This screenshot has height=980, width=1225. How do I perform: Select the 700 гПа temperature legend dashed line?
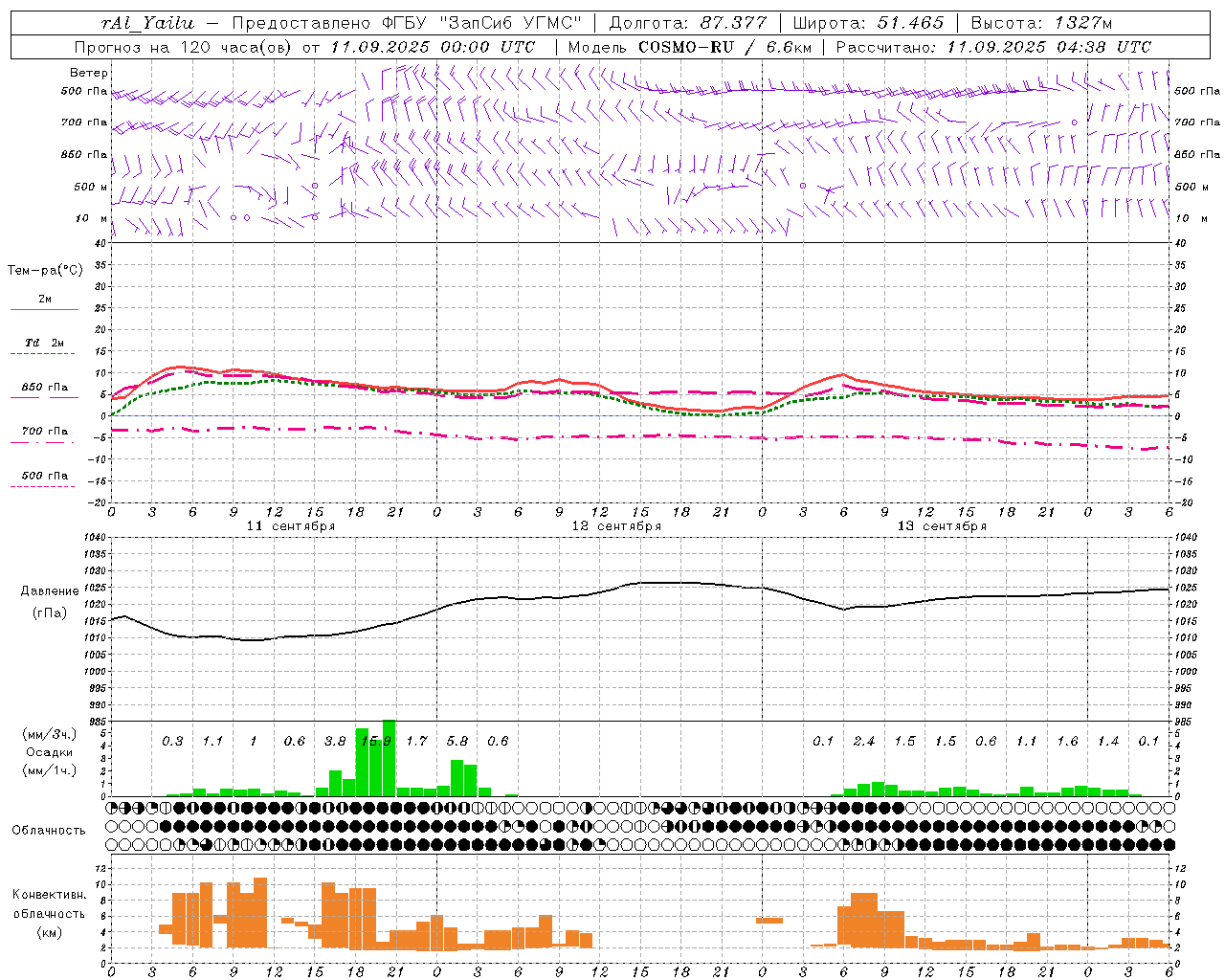(x=44, y=443)
